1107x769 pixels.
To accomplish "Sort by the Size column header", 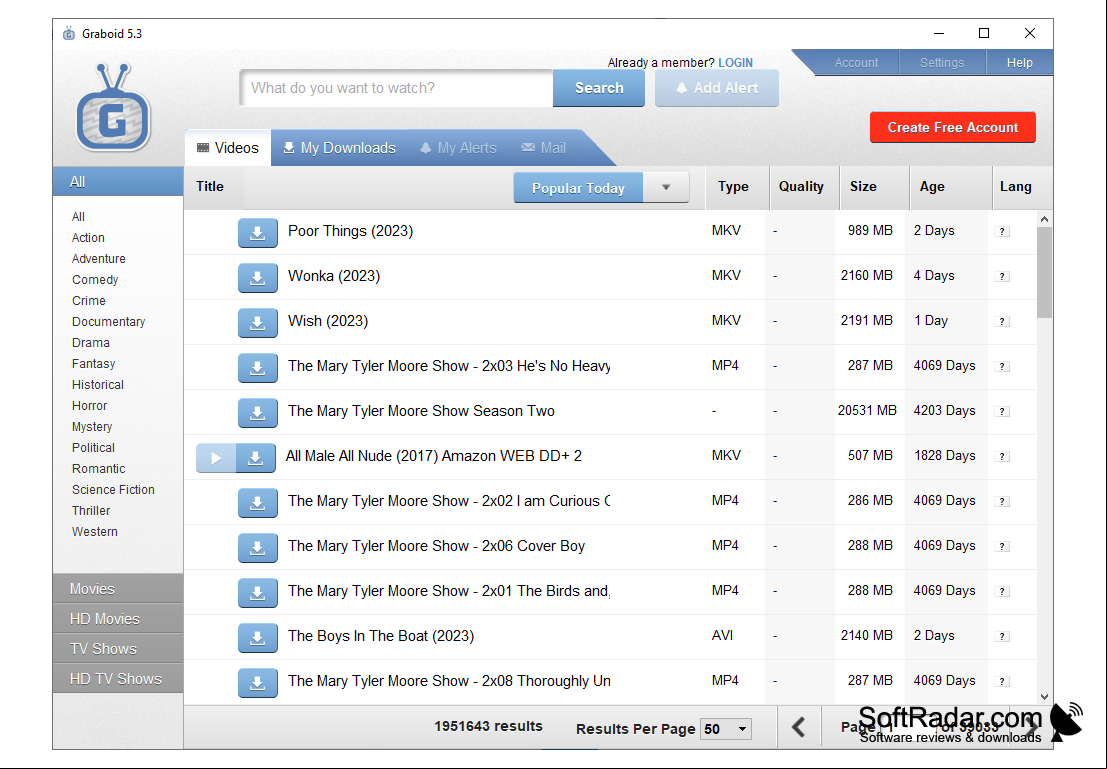I will pos(875,187).
